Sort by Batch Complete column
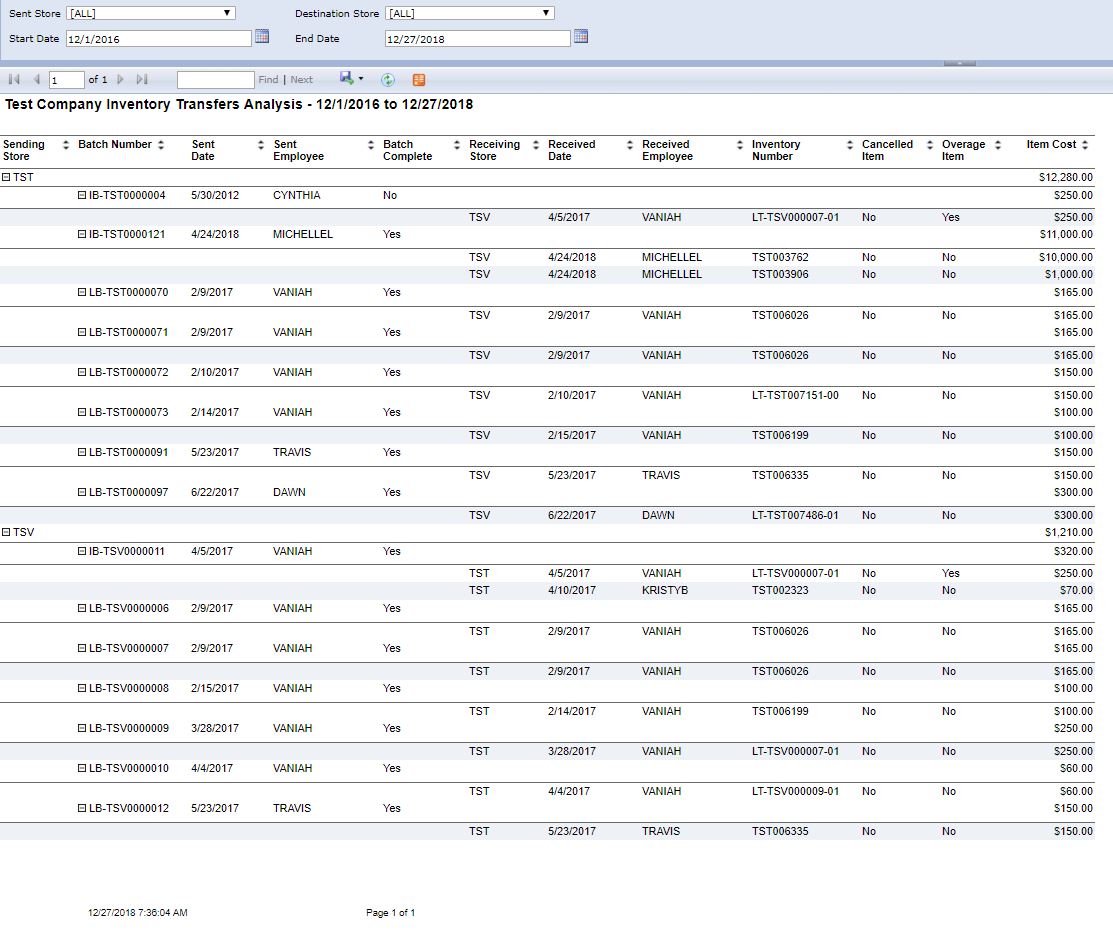 pos(456,145)
